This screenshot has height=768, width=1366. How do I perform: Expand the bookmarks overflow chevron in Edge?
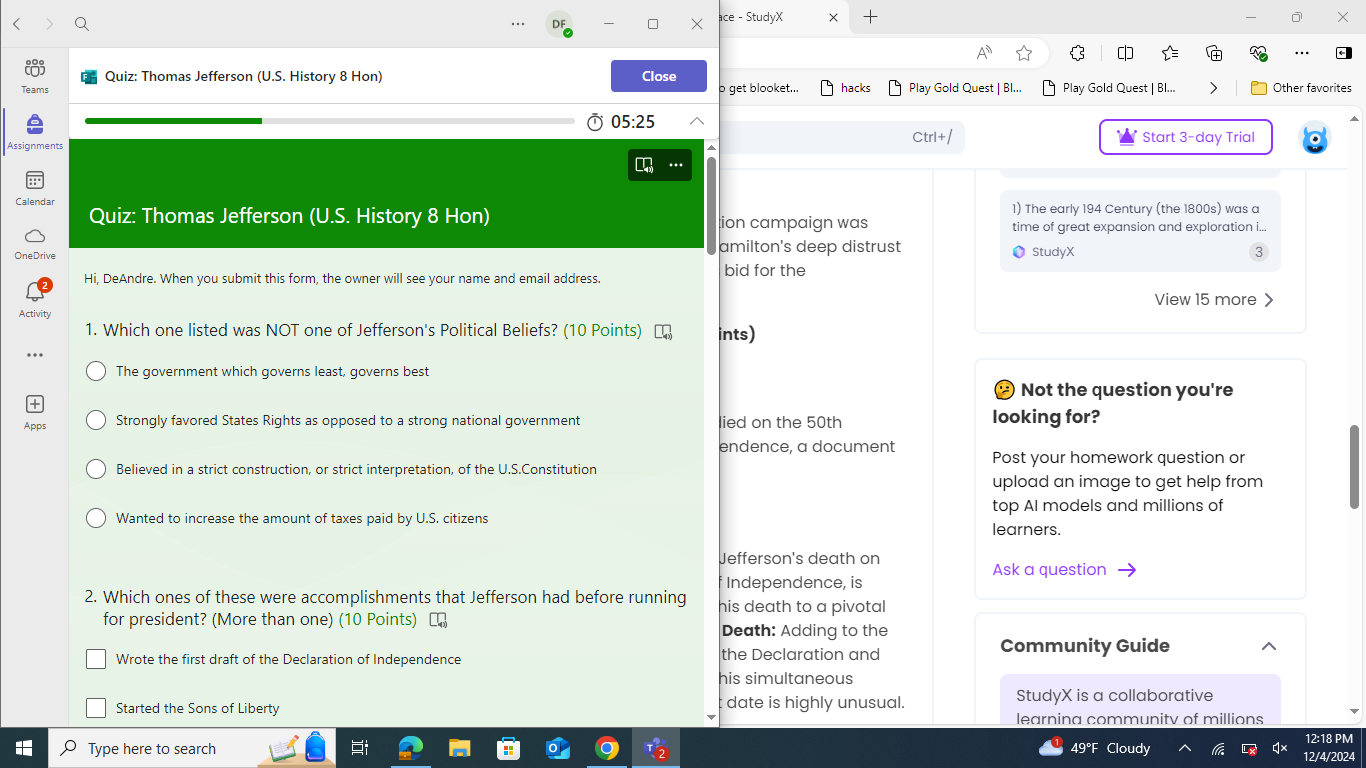pos(1213,88)
